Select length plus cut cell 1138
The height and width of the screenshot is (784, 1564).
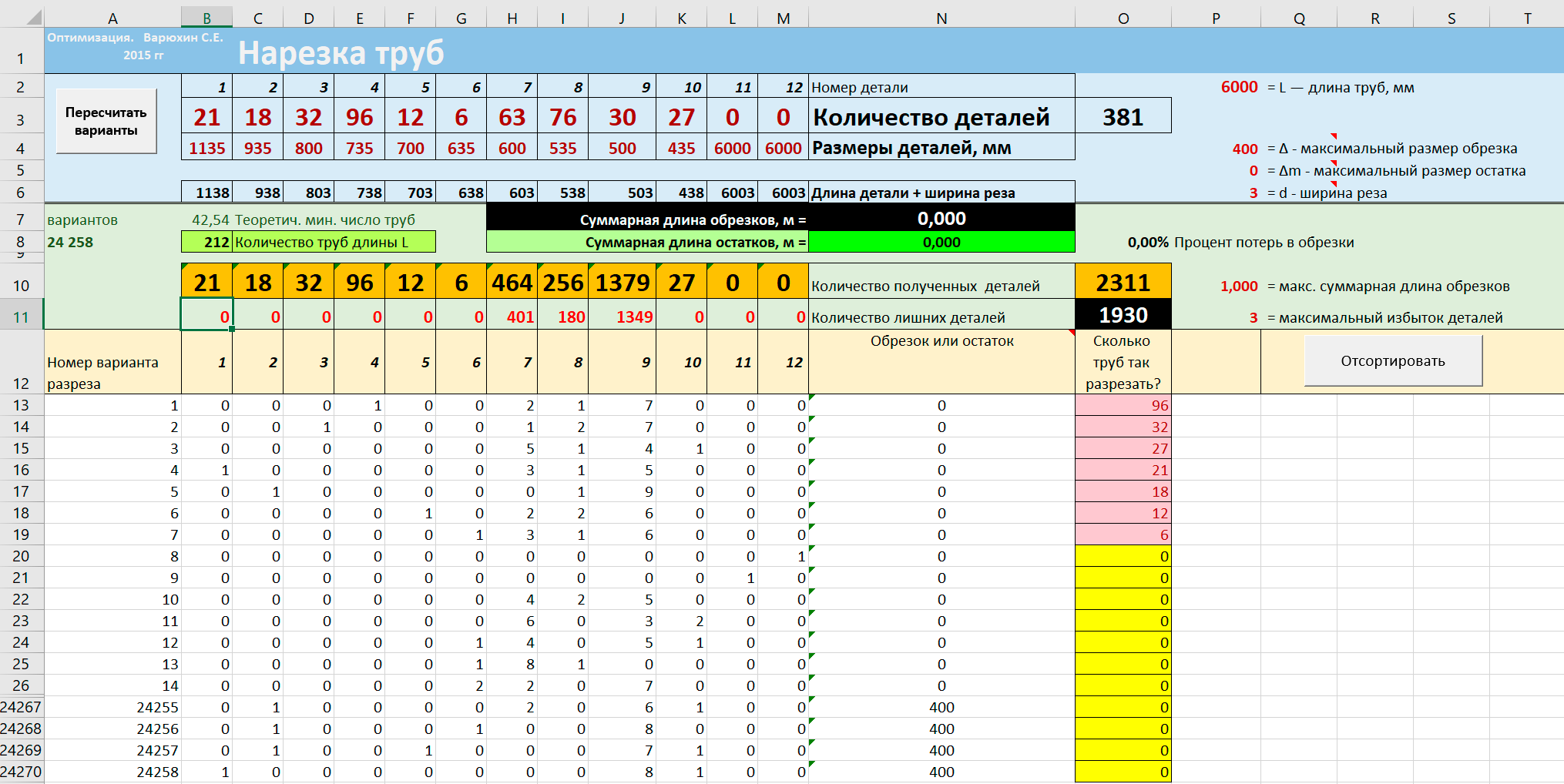pos(206,193)
